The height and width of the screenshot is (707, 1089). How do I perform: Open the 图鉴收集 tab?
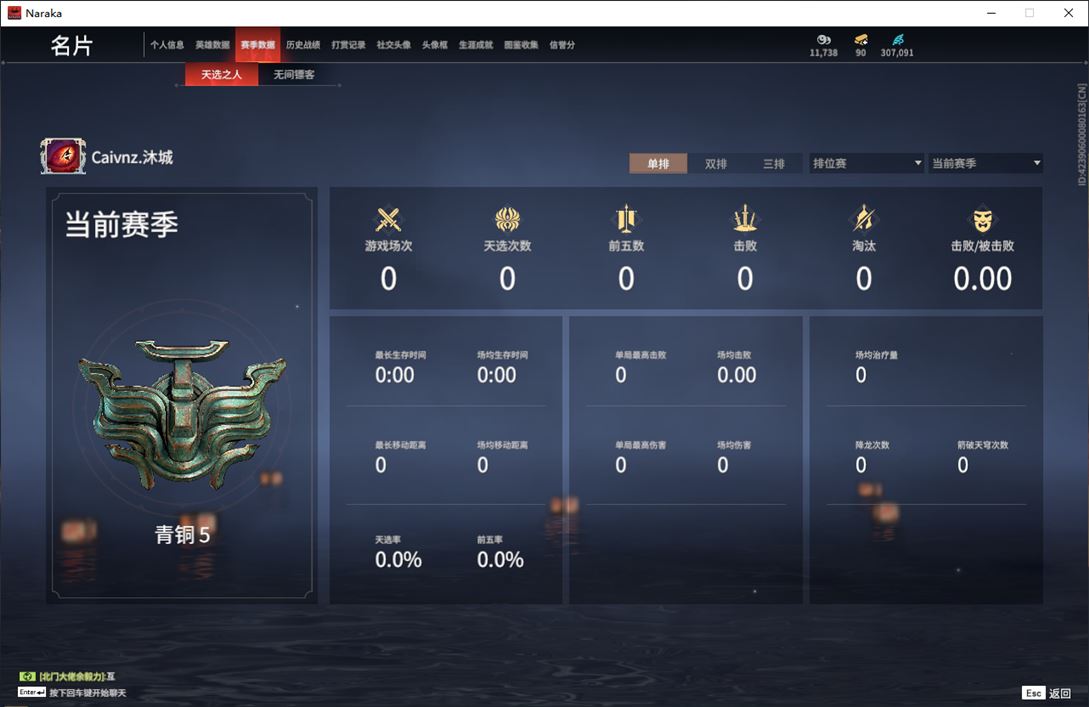click(x=521, y=45)
